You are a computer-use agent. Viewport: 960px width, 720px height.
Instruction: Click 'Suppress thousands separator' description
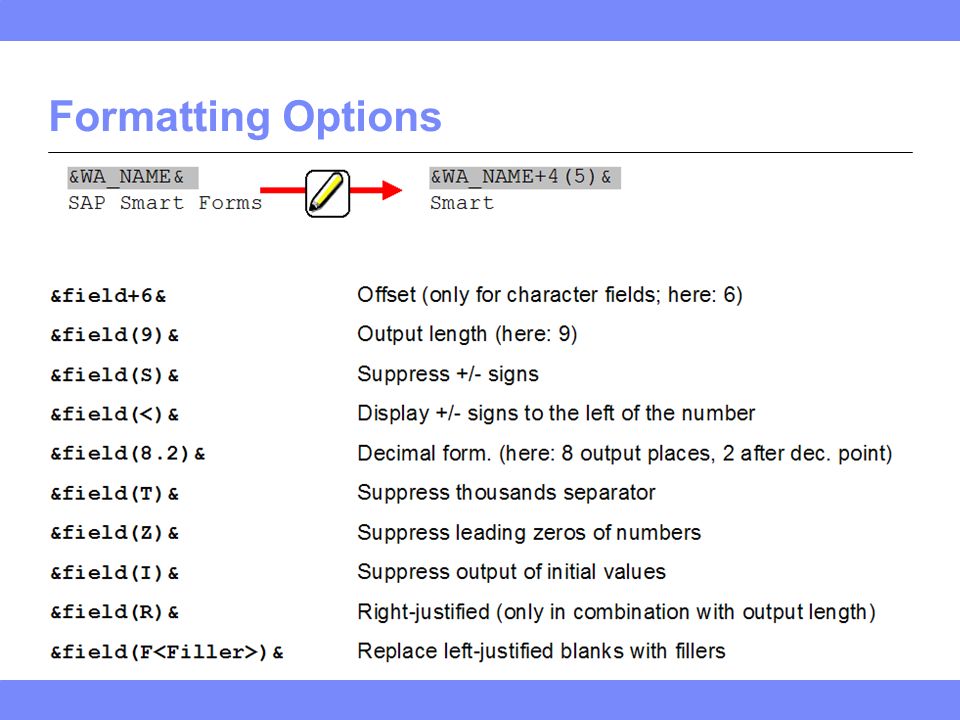pyautogui.click(x=506, y=492)
